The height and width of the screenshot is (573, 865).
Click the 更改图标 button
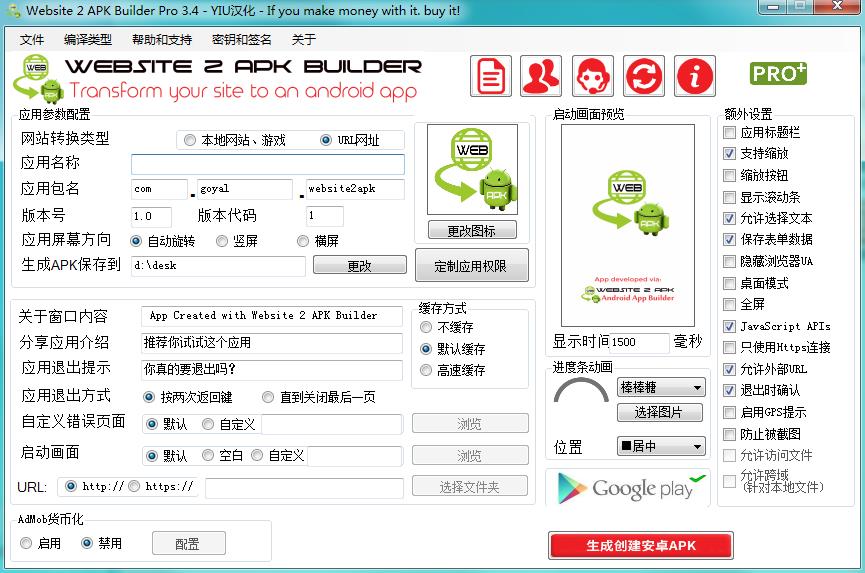[472, 231]
